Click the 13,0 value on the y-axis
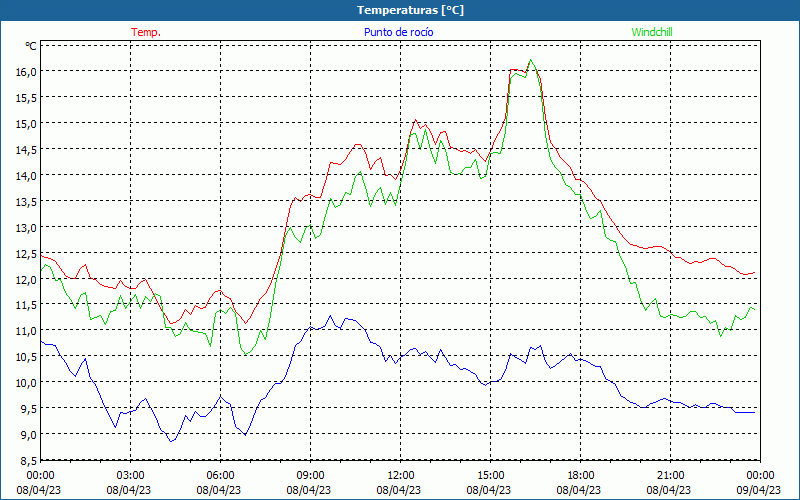 26,227
